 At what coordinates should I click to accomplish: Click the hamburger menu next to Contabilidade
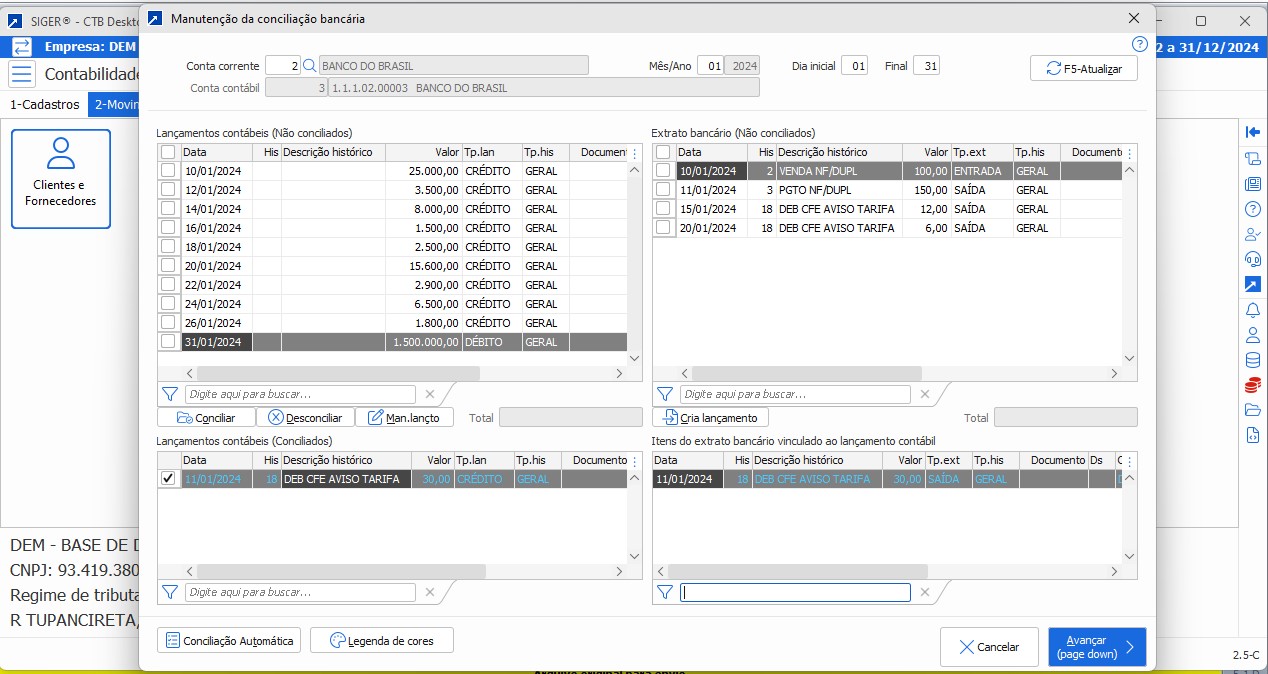pos(22,74)
